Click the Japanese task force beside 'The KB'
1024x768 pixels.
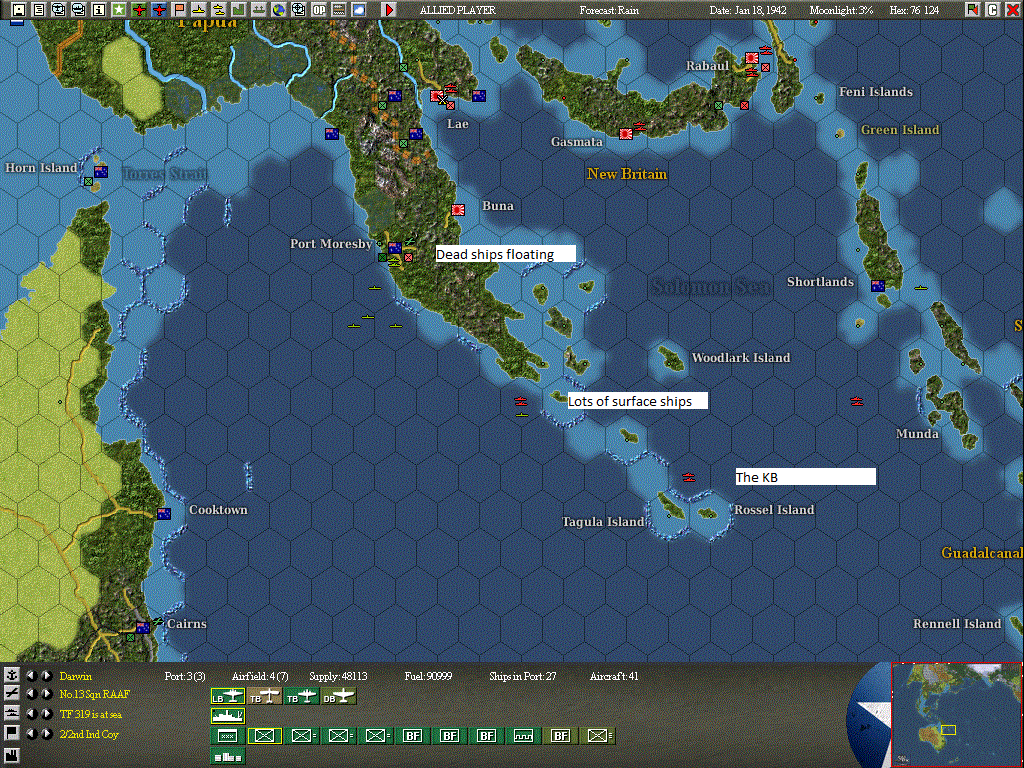point(688,477)
